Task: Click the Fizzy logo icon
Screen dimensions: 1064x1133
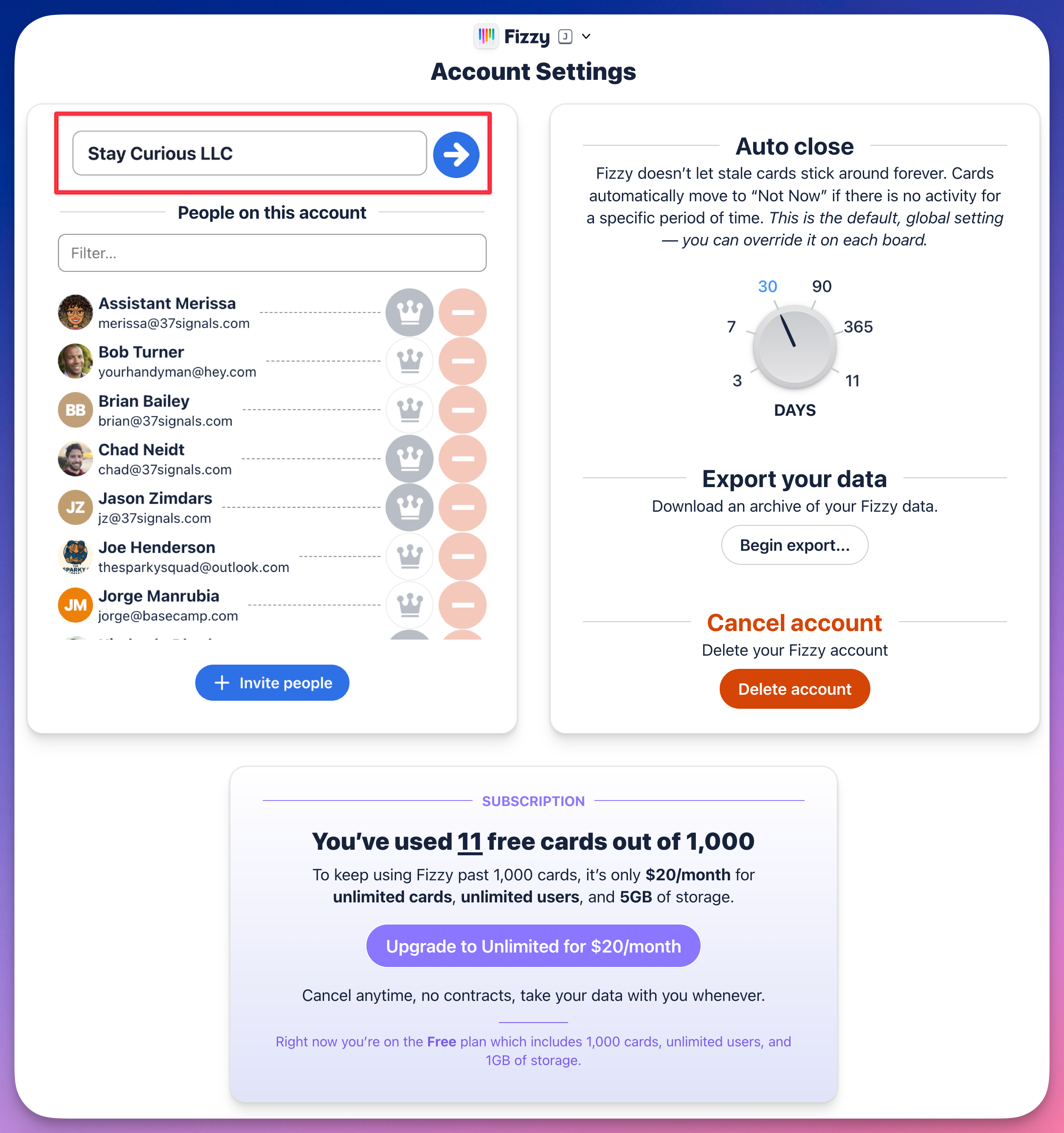Action: 486,37
